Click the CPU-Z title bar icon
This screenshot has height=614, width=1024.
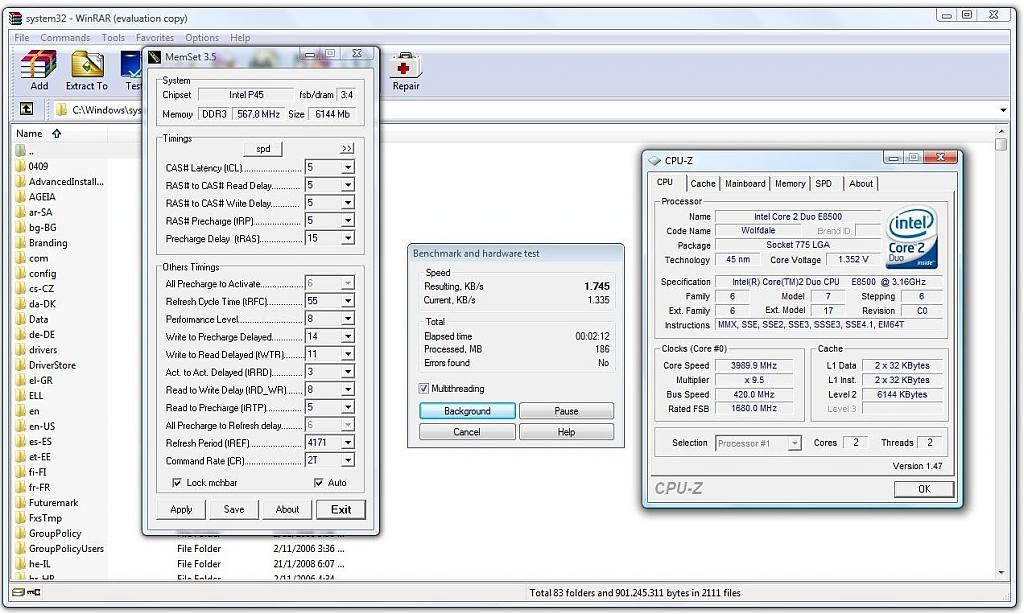point(654,160)
